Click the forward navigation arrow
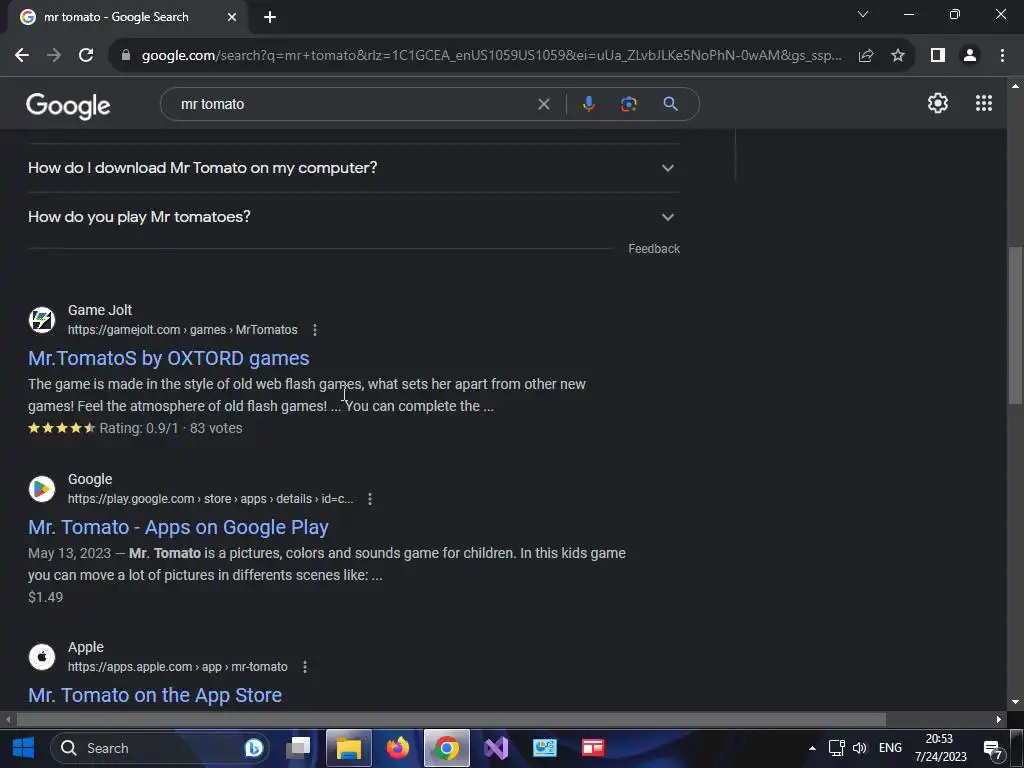Screen dimensions: 1024x768 click(54, 56)
